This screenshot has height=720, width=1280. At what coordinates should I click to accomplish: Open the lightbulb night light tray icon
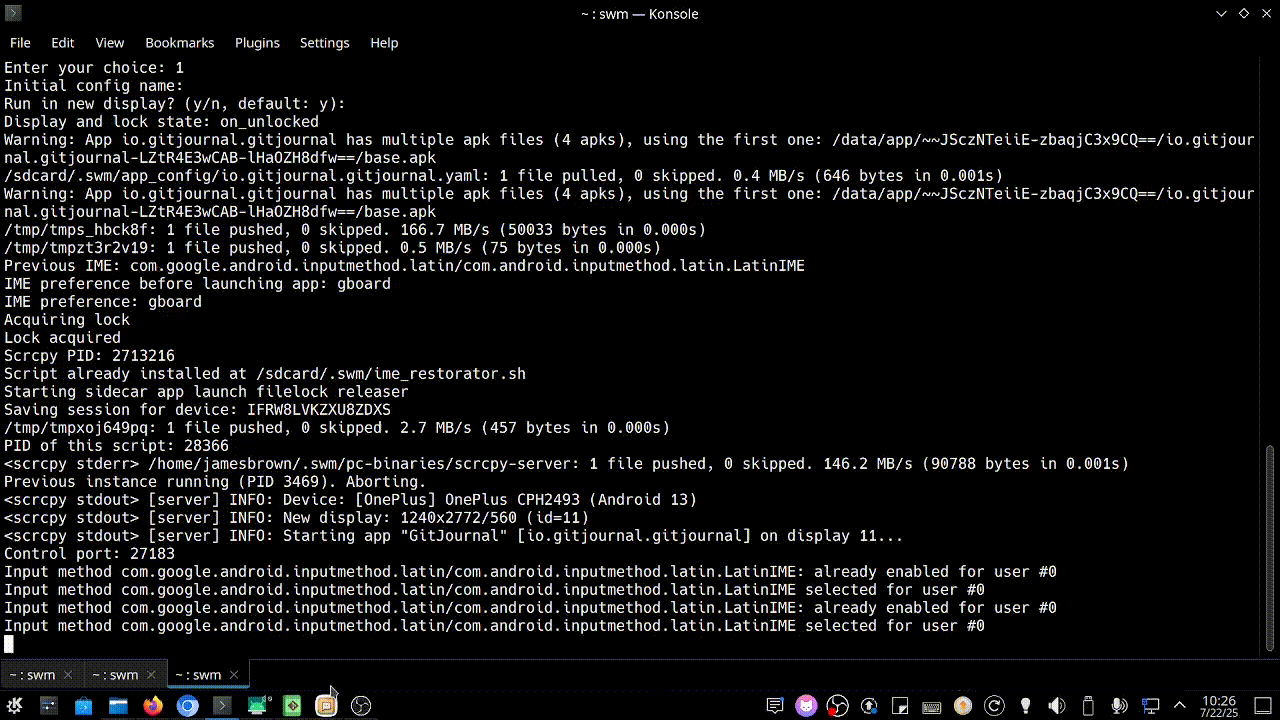point(1025,706)
